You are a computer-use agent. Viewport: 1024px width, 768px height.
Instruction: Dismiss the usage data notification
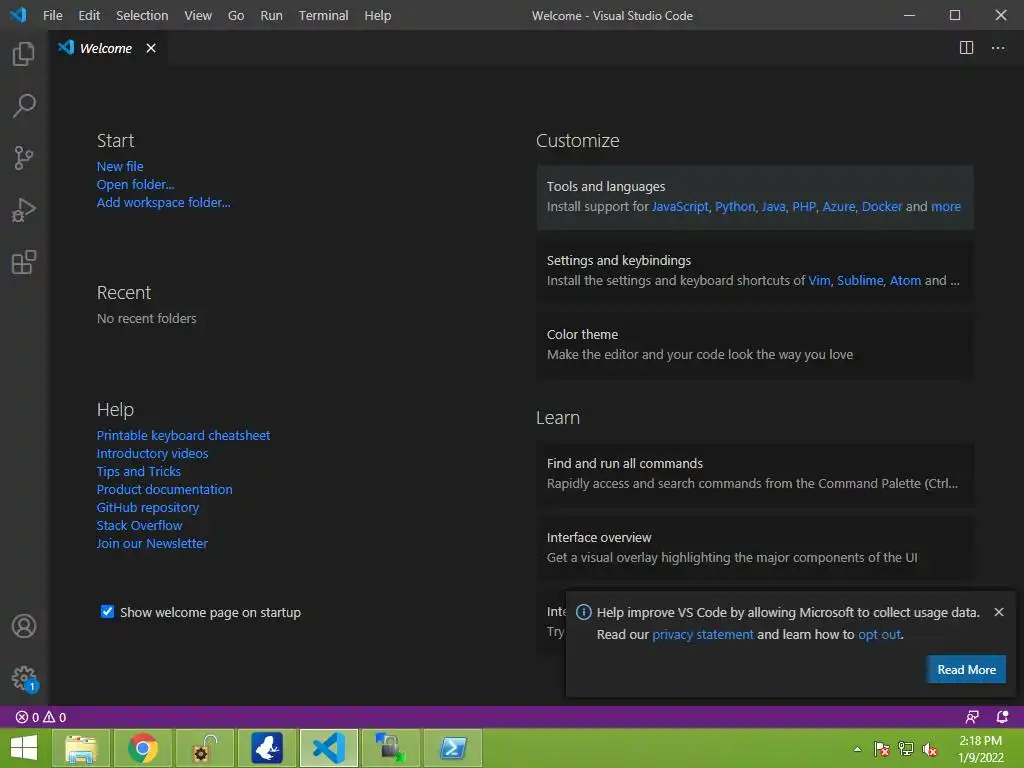[999, 612]
